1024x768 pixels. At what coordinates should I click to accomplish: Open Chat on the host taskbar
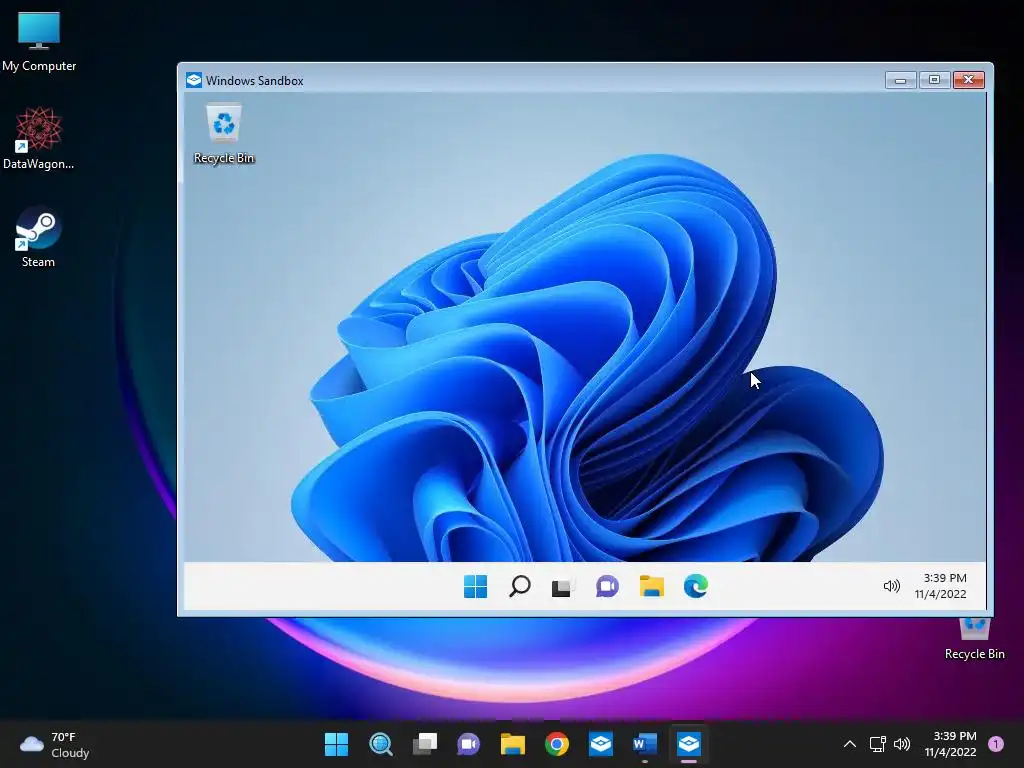pos(468,744)
